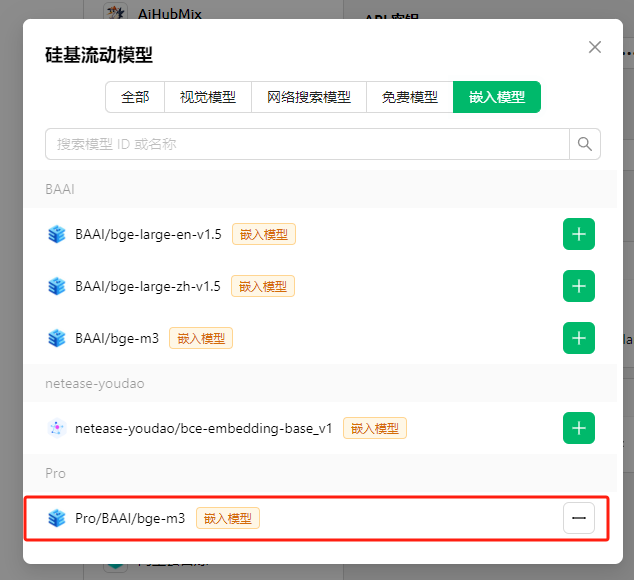Add netease-youdao/bce-embedding-base_v1 with its plus button
The height and width of the screenshot is (580, 634).
[579, 428]
